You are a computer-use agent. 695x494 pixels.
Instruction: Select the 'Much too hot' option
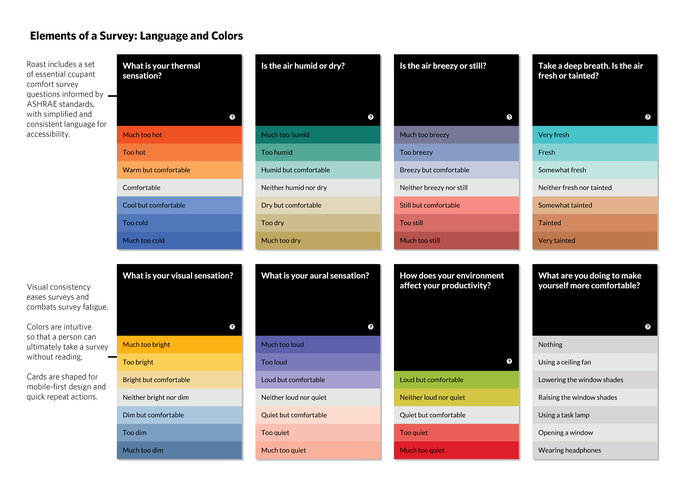tap(180, 135)
